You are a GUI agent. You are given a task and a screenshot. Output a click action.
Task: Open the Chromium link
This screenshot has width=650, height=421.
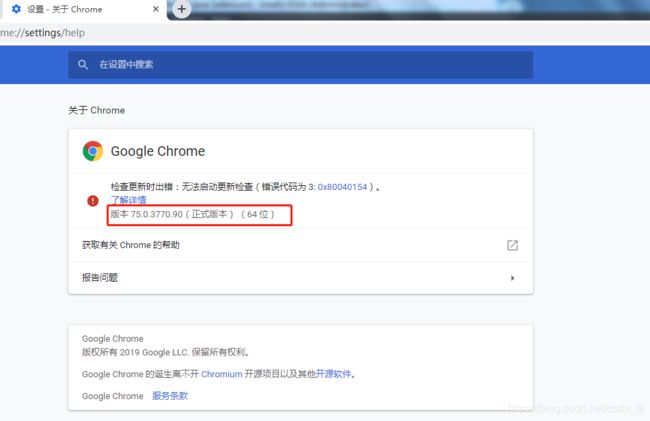pos(222,374)
